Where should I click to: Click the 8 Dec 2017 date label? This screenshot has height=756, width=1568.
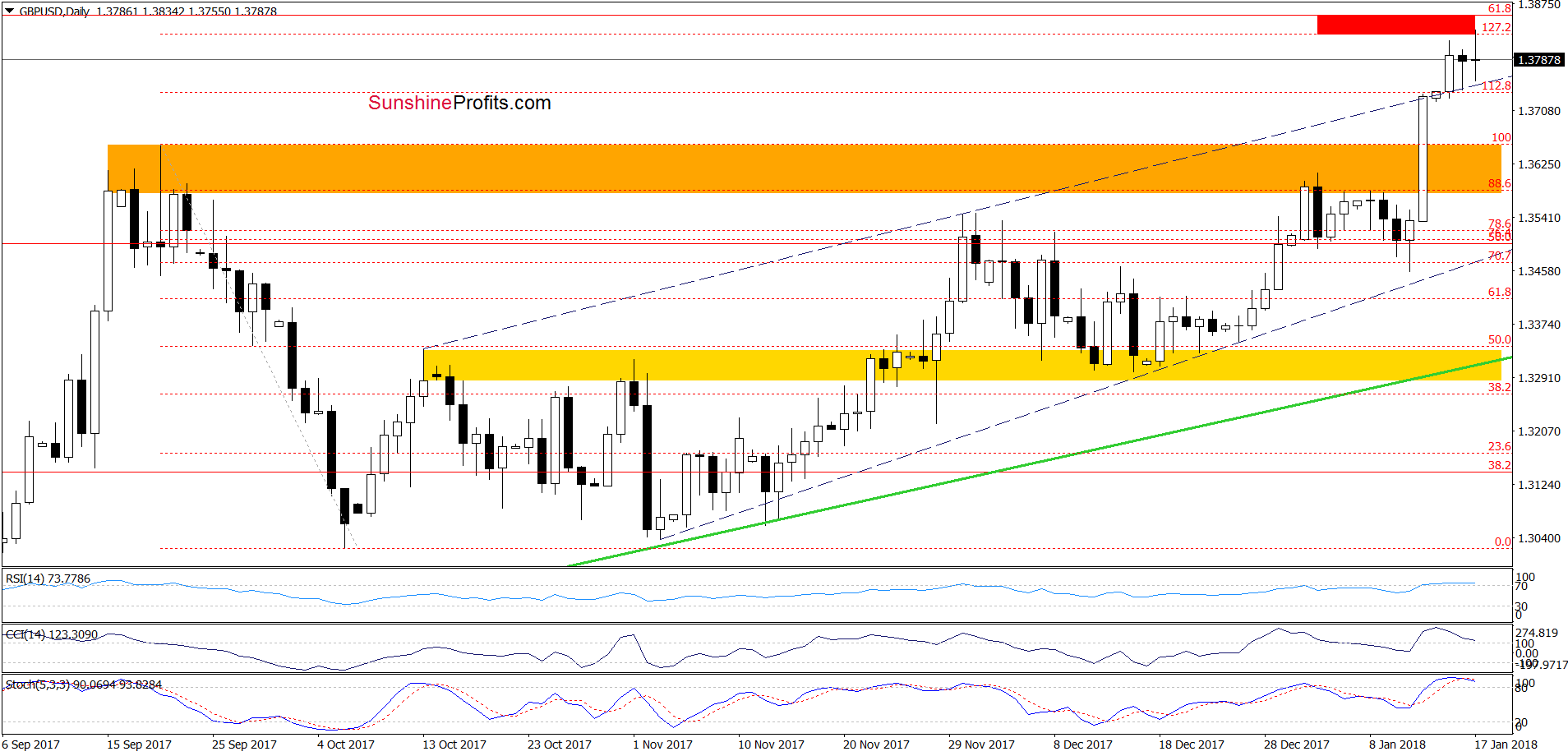[x=1083, y=744]
